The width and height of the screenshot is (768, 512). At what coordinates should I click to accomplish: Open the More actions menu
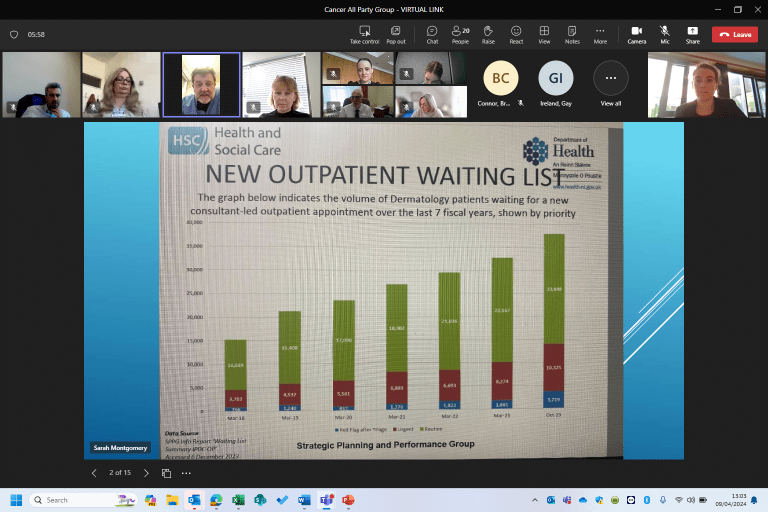pyautogui.click(x=600, y=35)
